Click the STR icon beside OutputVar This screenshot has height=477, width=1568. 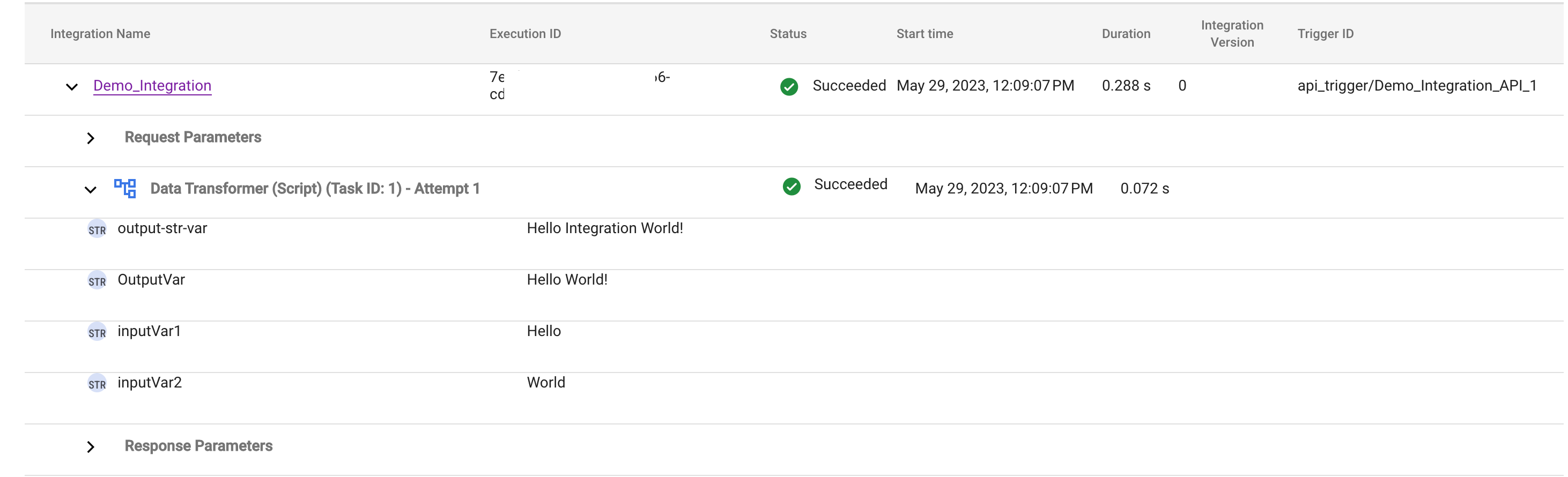coord(97,281)
